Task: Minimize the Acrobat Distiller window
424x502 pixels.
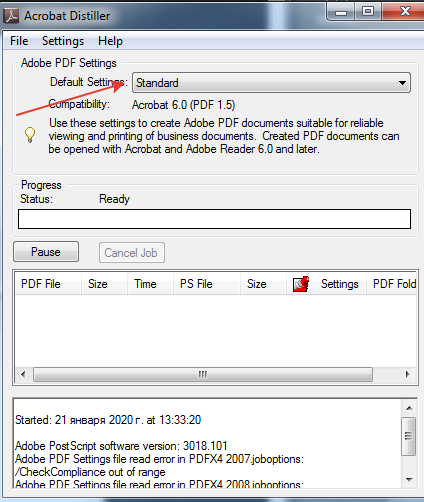Action: pos(341,12)
